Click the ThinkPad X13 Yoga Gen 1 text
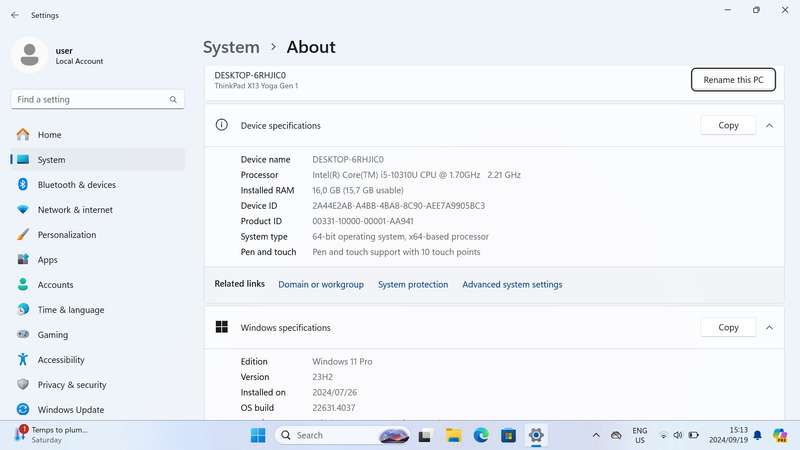Viewport: 800px width, 450px height. click(256, 86)
